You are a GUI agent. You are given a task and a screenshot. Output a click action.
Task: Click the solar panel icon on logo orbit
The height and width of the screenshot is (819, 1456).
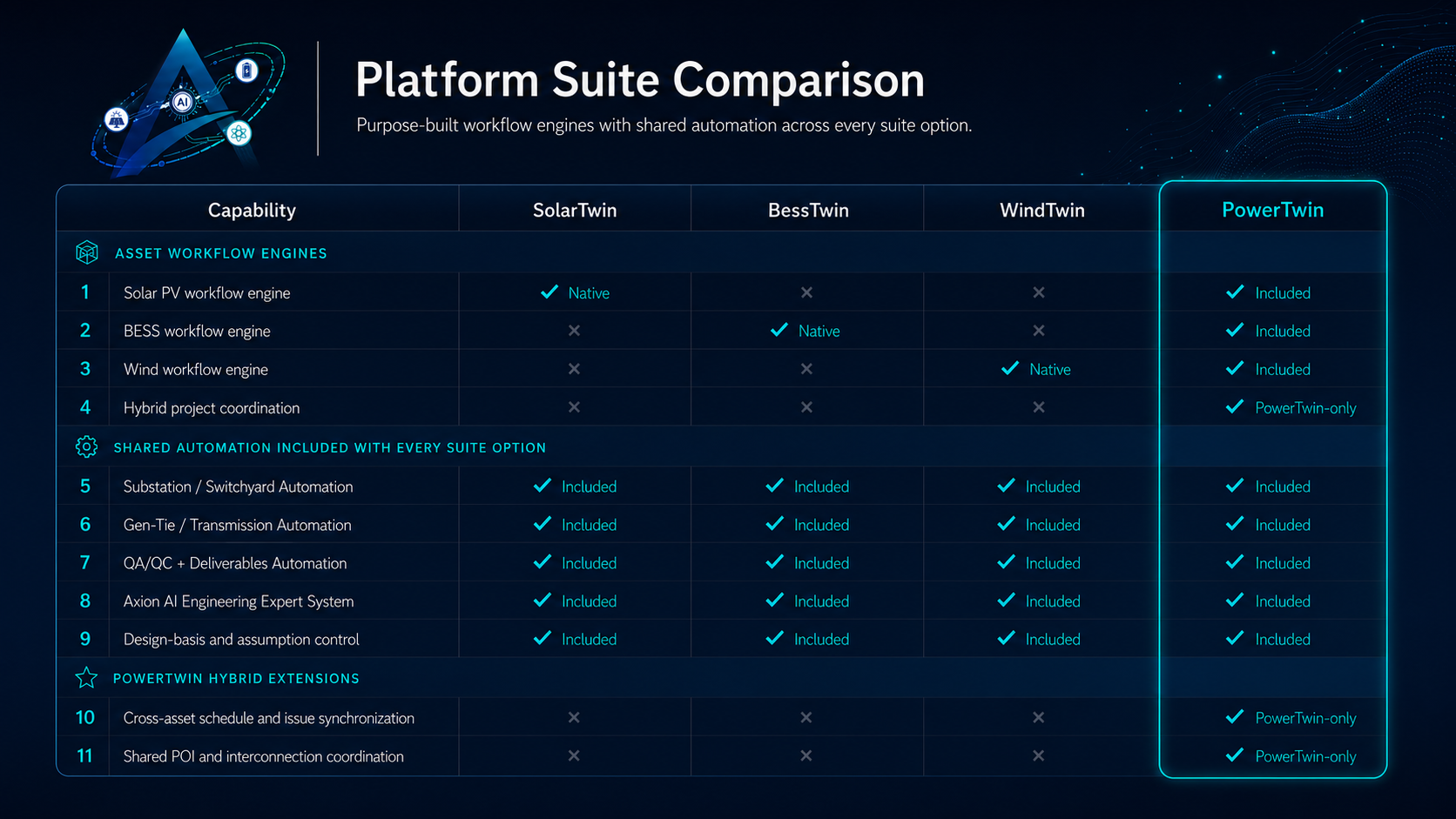pyautogui.click(x=117, y=119)
